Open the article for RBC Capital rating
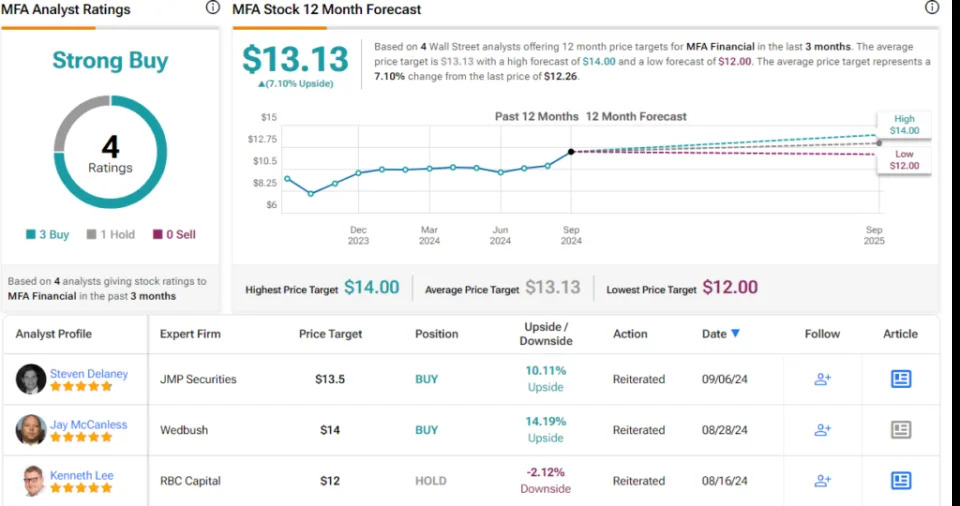The width and height of the screenshot is (960, 506). (x=901, y=481)
